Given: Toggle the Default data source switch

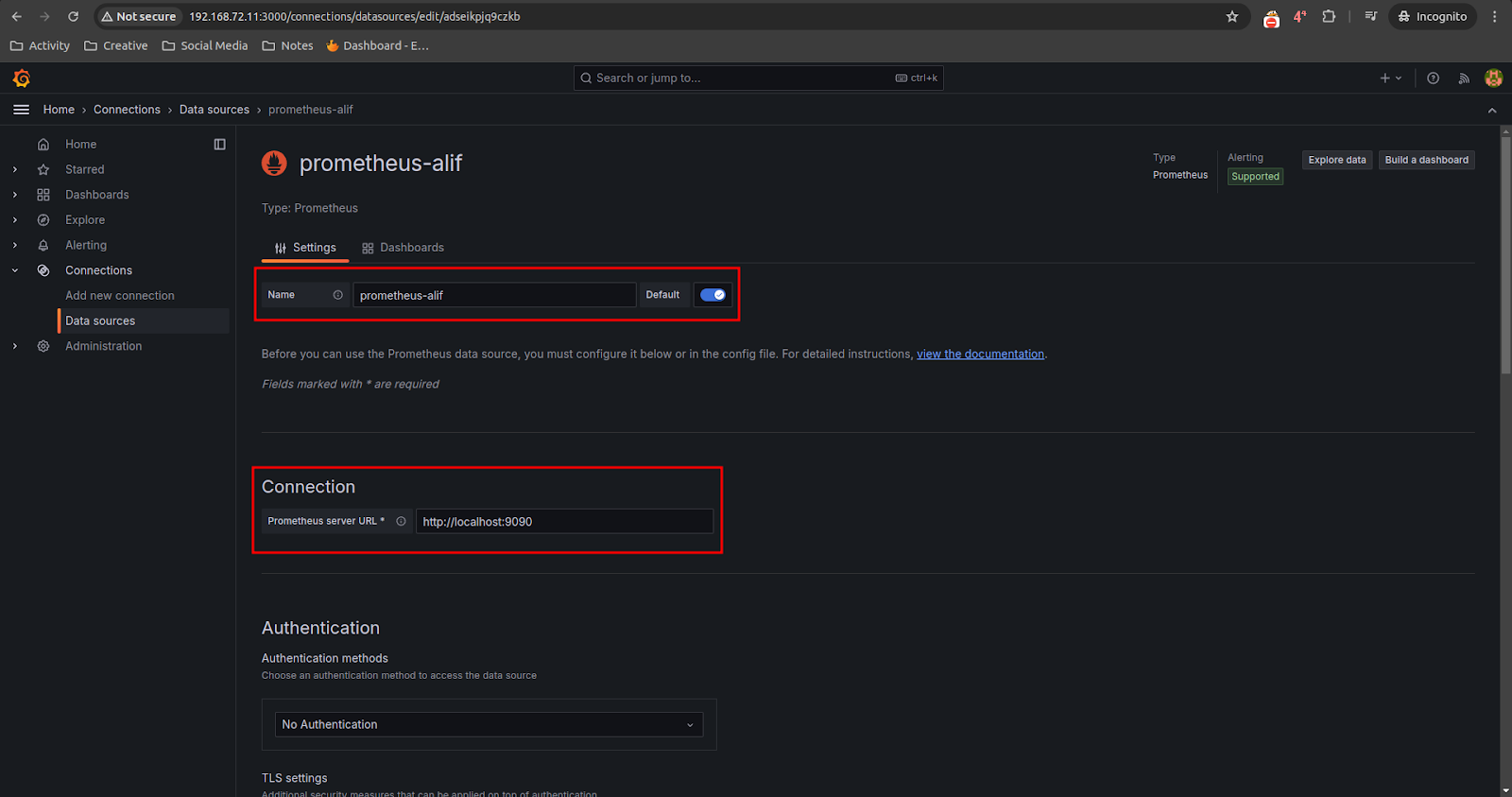Looking at the screenshot, I should click(x=713, y=295).
